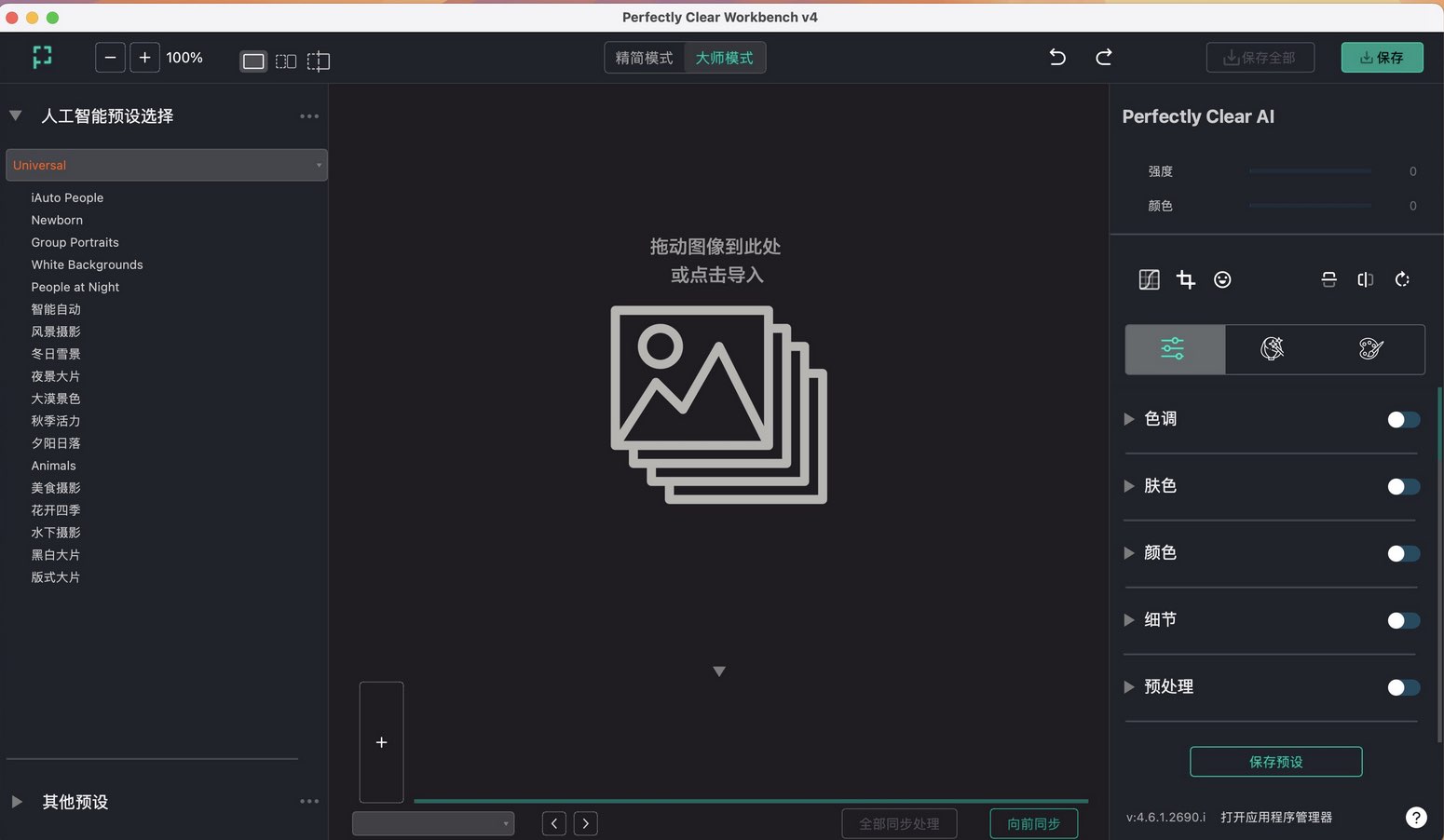Select the Animals preset

(x=54, y=466)
